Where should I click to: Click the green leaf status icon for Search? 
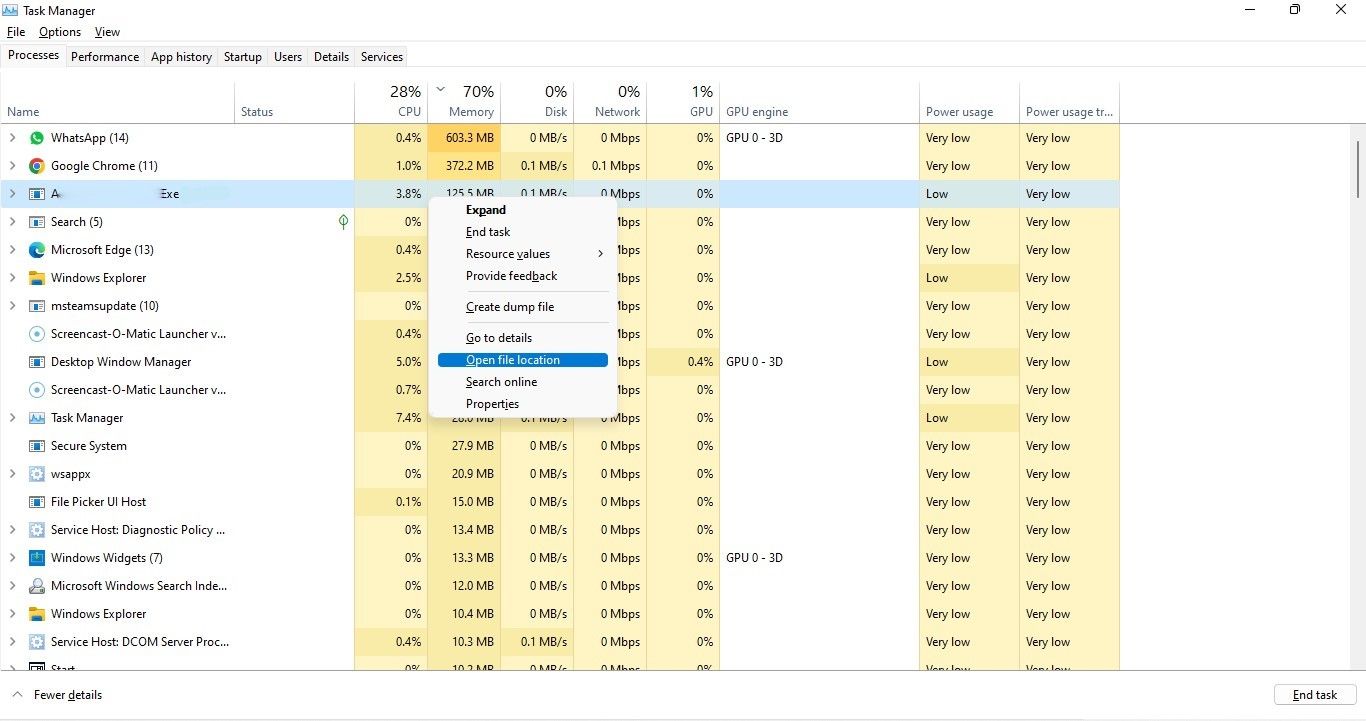tap(343, 222)
